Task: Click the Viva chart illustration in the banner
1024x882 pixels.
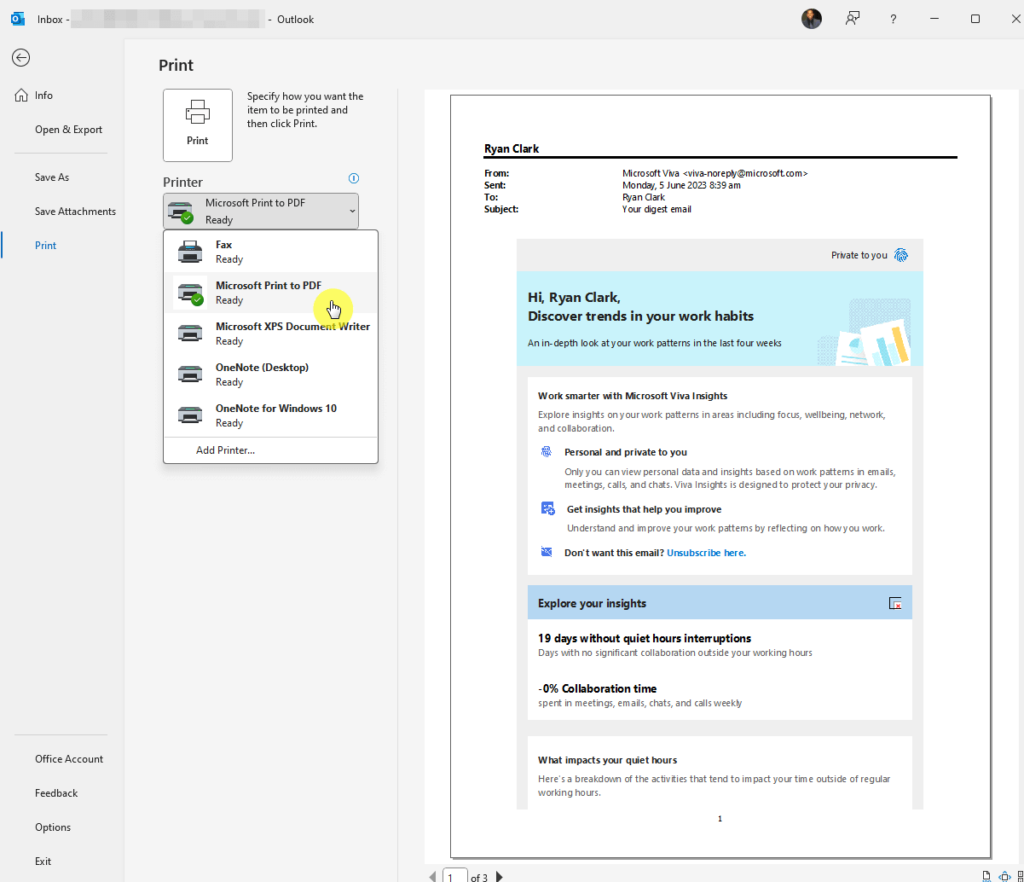Action: click(865, 333)
